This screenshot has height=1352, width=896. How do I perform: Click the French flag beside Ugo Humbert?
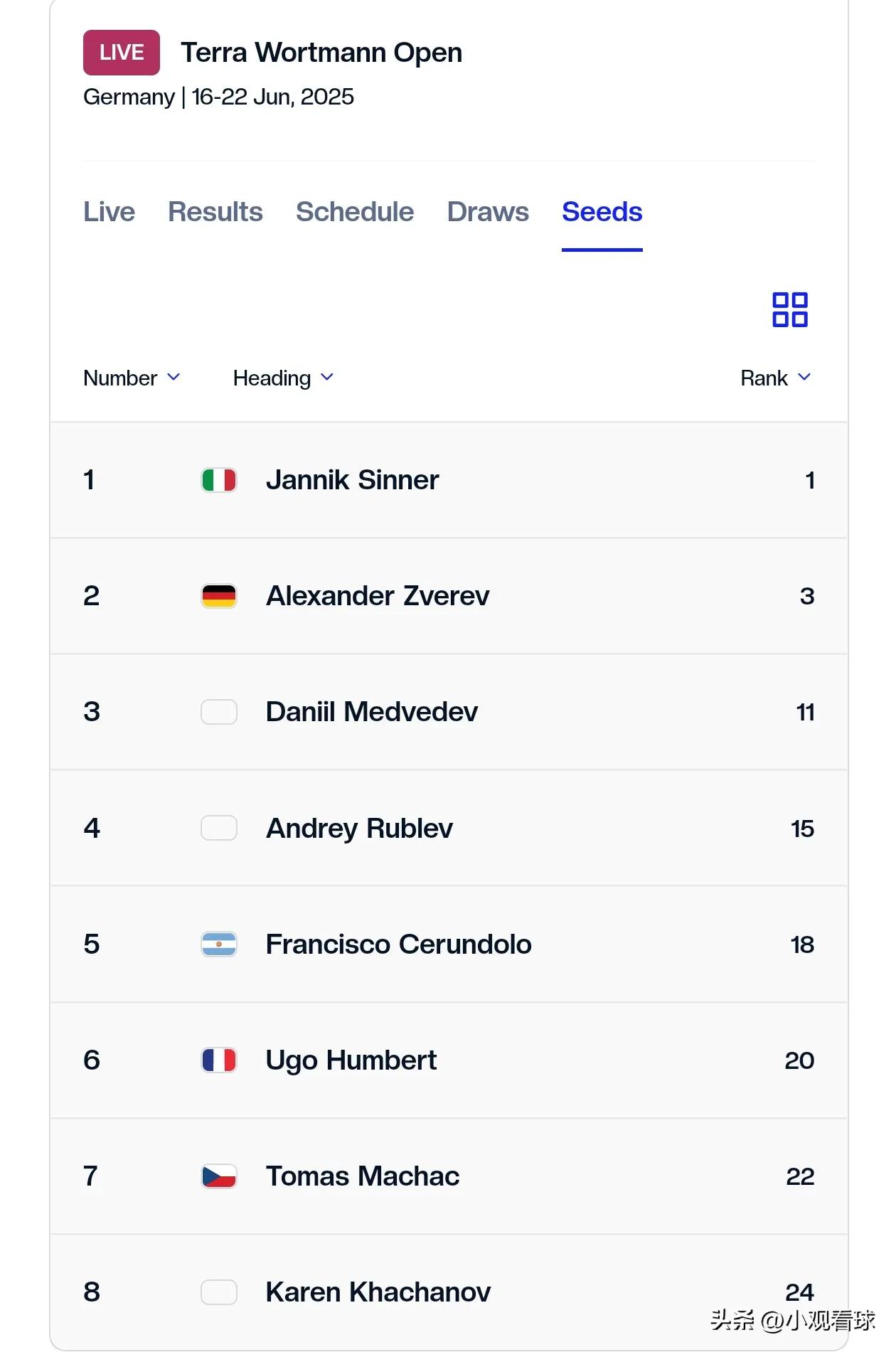tap(219, 1060)
